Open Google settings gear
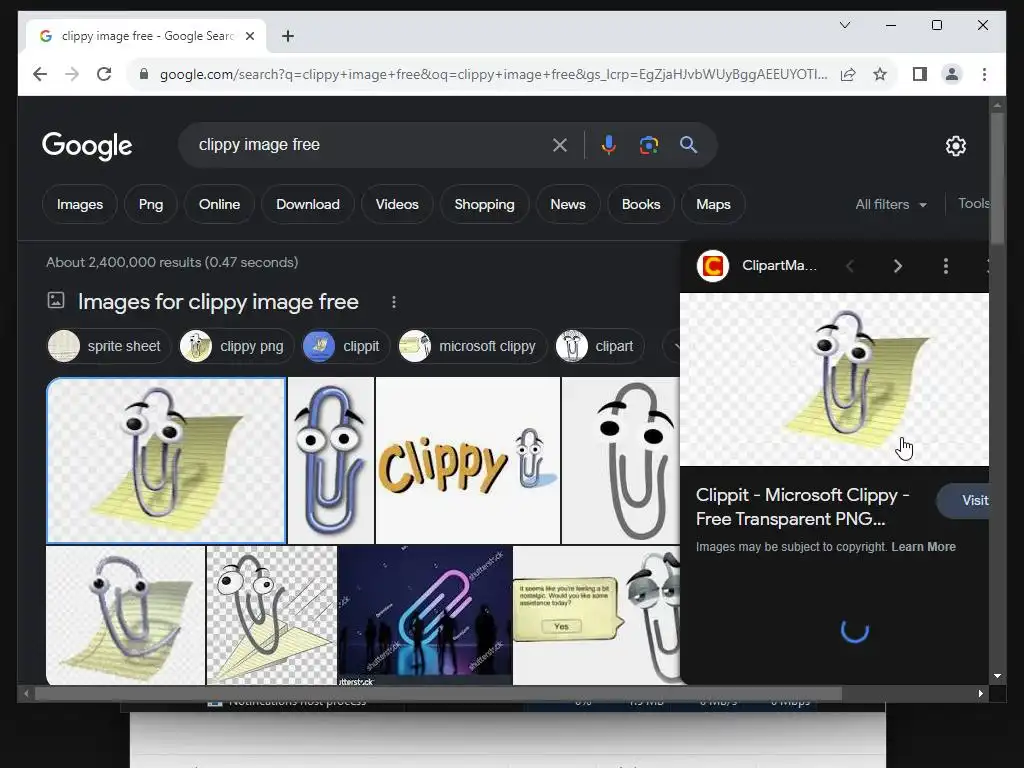1024x768 pixels. click(x=955, y=146)
